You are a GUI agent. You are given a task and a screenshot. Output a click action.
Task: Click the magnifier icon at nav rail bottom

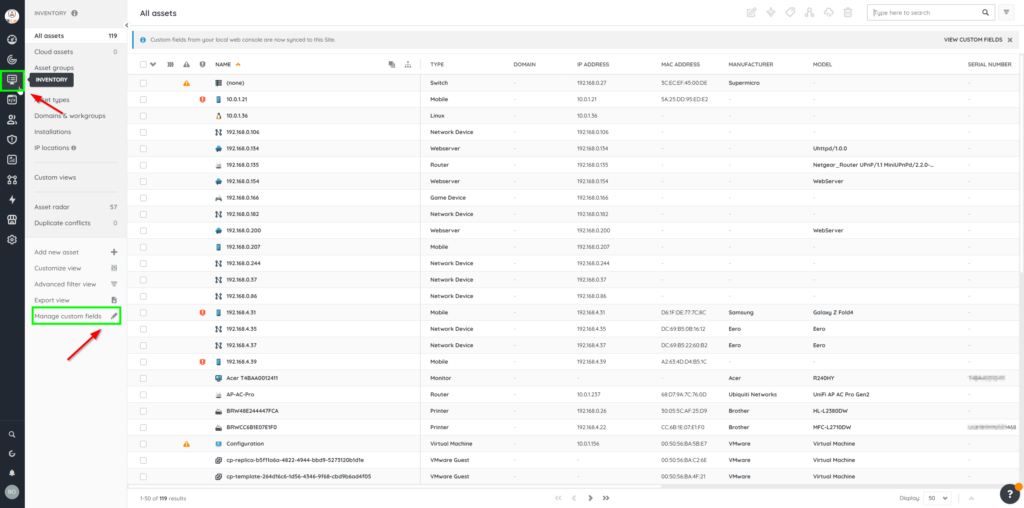[12, 434]
